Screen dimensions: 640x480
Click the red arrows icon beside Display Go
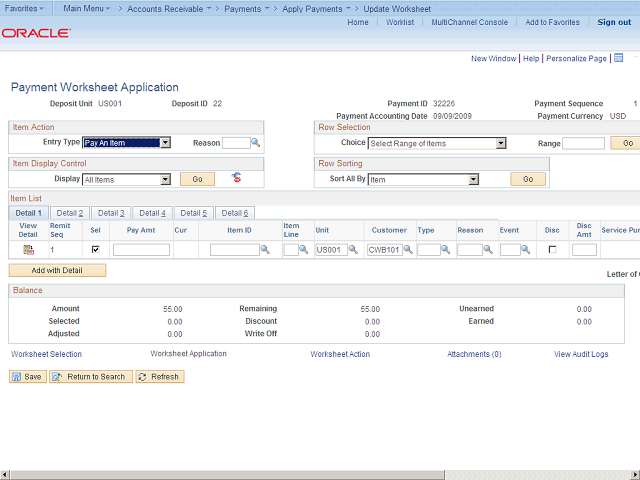[236, 178]
